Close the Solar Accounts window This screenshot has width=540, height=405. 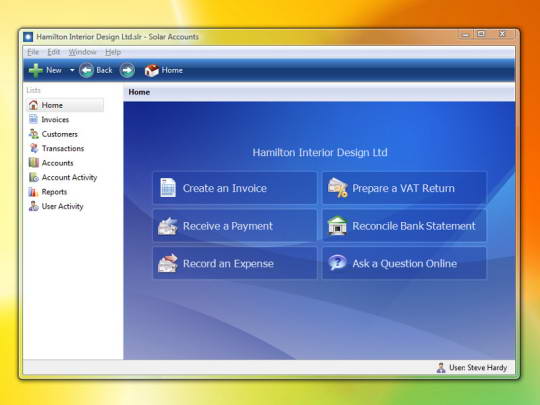[x=502, y=34]
